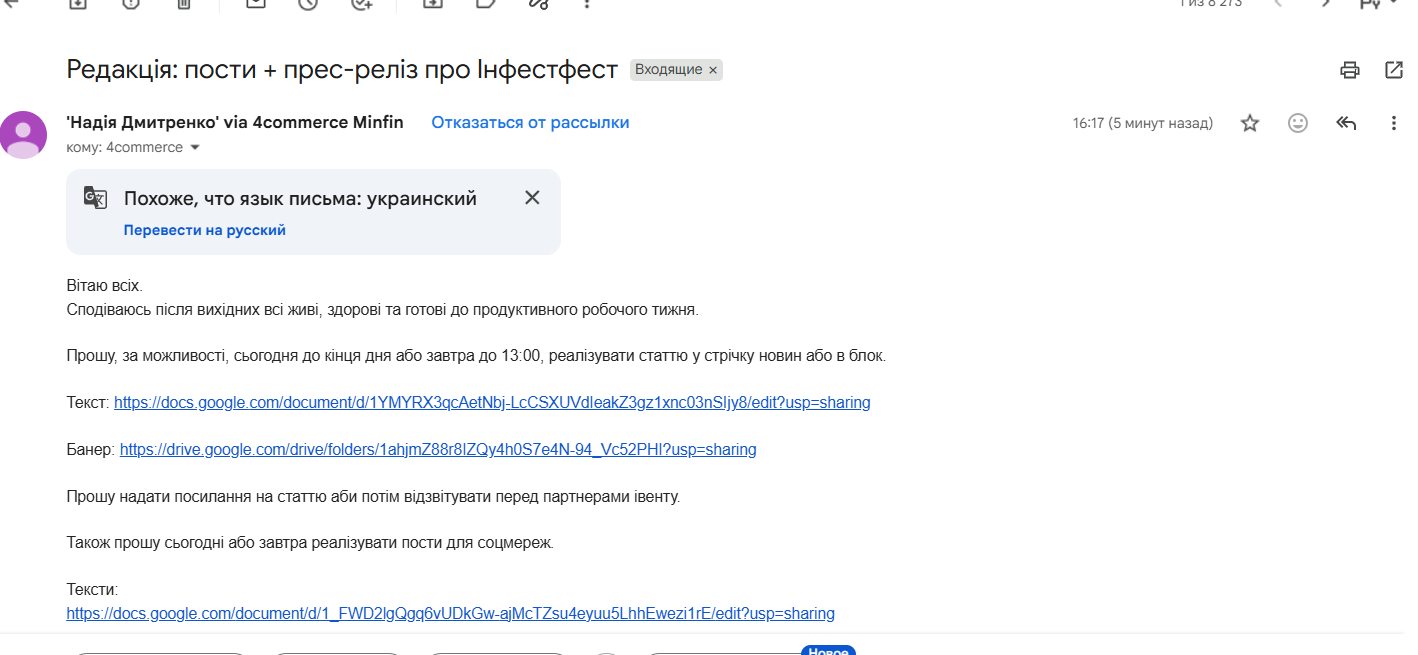Reply to the email using the arrow icon
The image size is (1418, 655).
(1346, 123)
